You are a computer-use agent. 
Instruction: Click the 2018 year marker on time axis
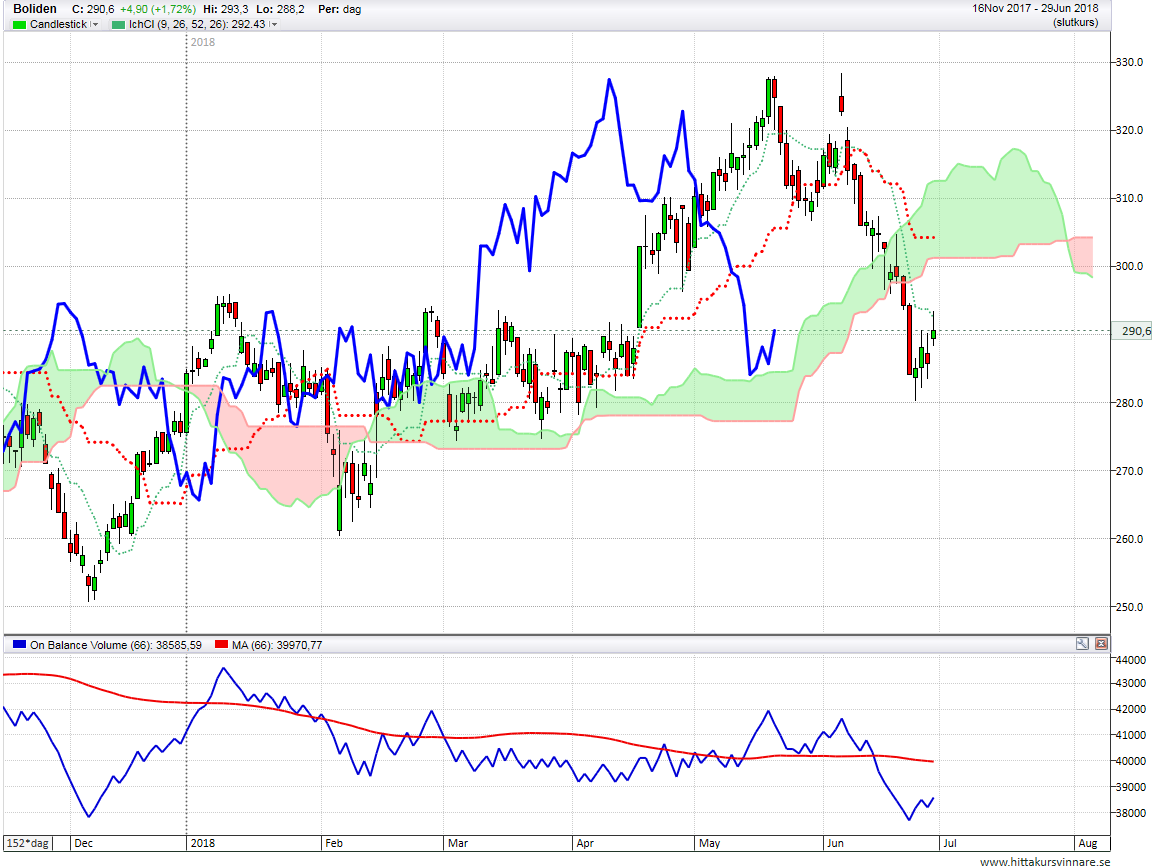pos(203,843)
